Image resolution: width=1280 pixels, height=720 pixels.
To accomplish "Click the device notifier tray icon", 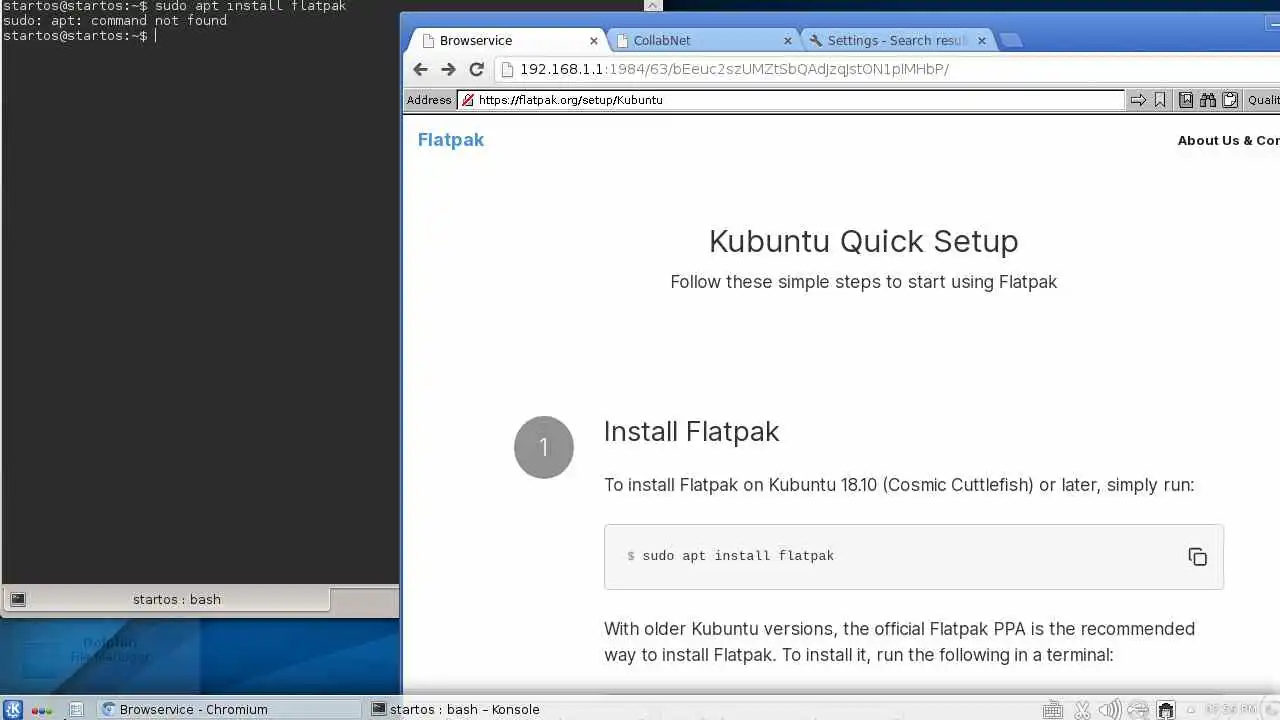I will [1165, 710].
